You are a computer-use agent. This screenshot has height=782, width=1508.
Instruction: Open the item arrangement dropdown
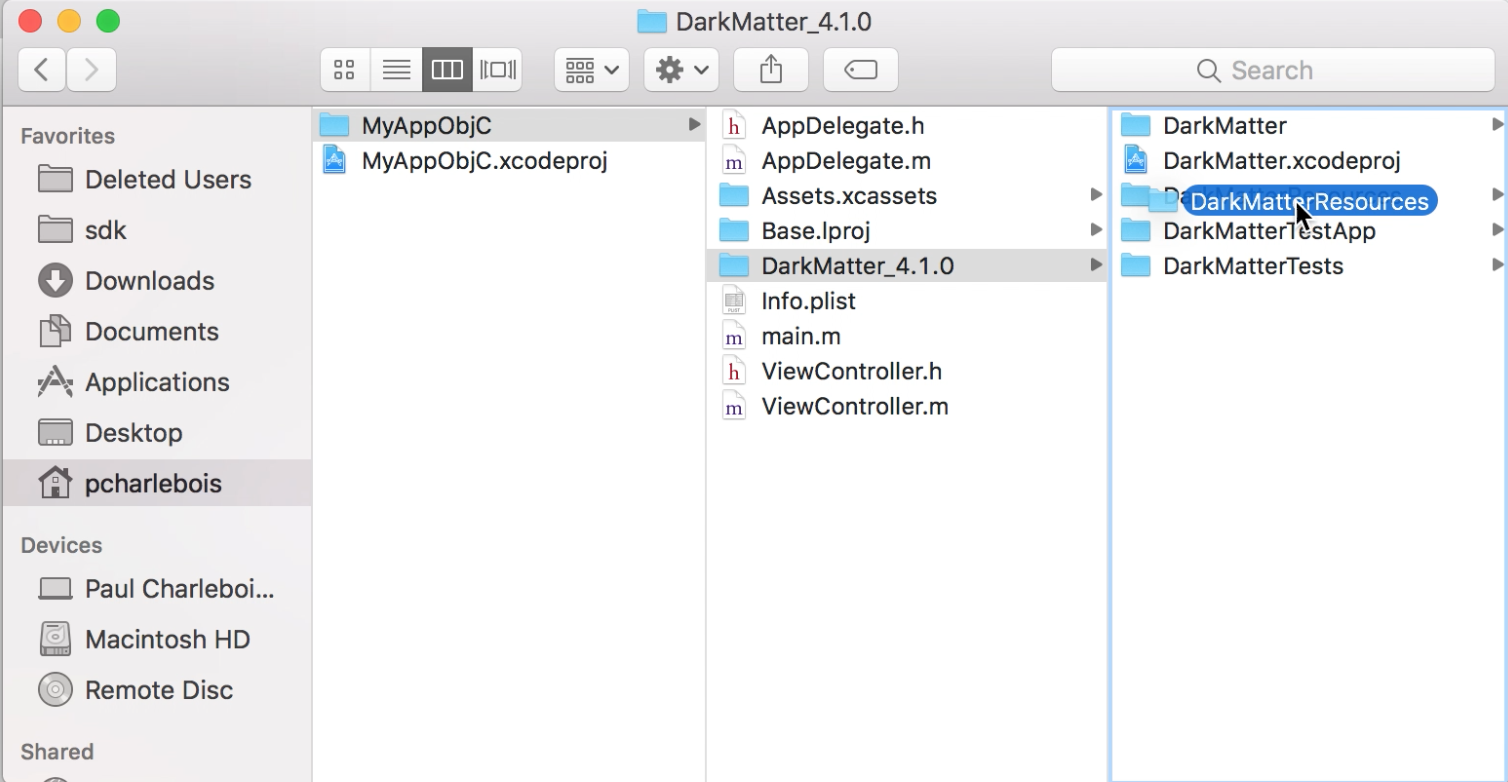pyautogui.click(x=591, y=69)
